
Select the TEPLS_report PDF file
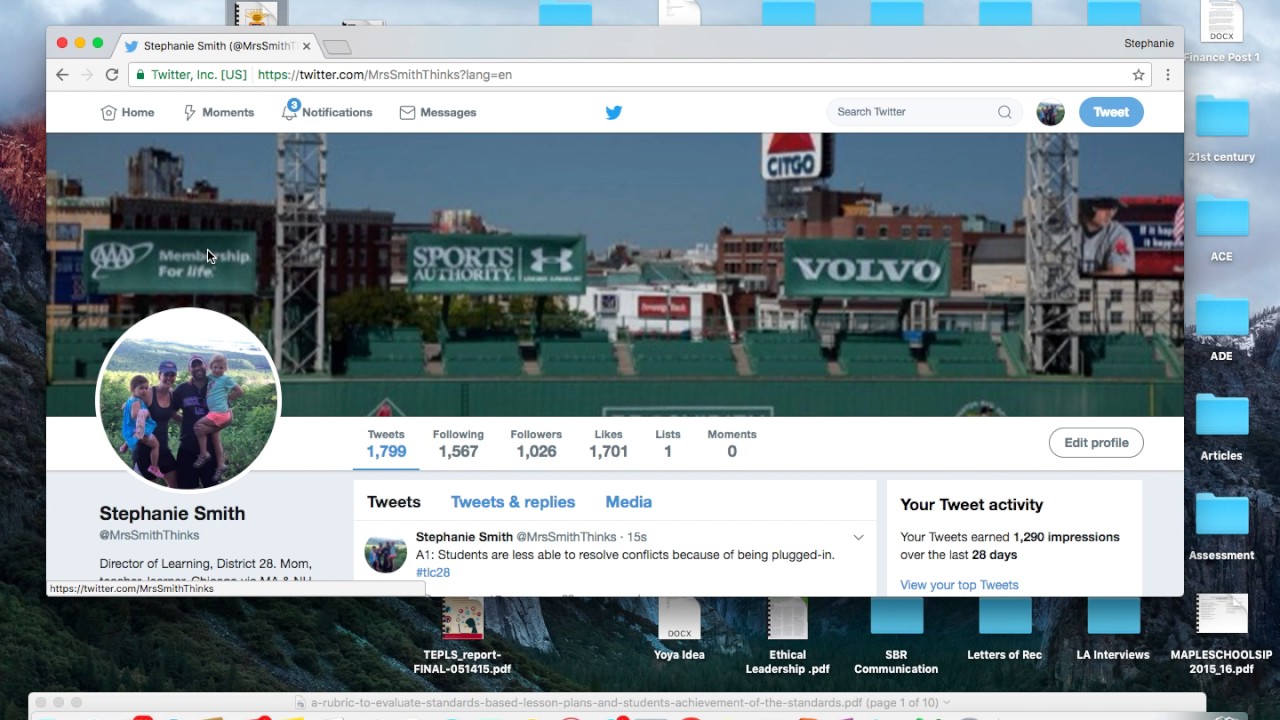[462, 636]
